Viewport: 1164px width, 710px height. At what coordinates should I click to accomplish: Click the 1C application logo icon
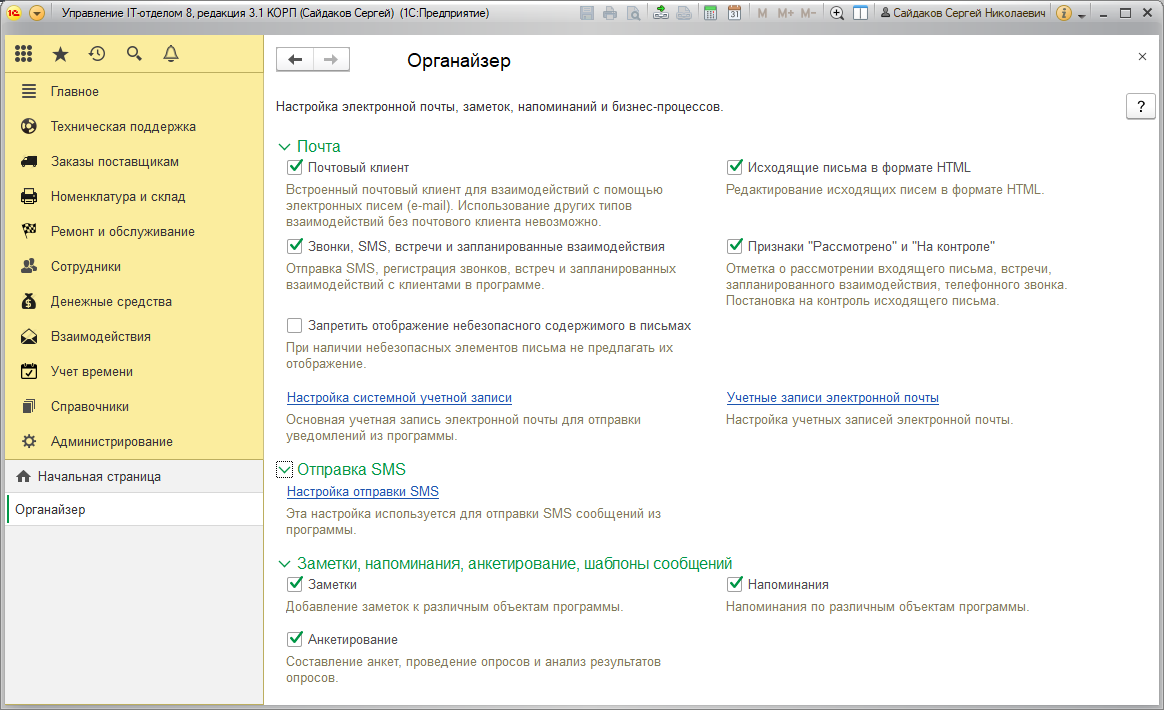coord(14,13)
